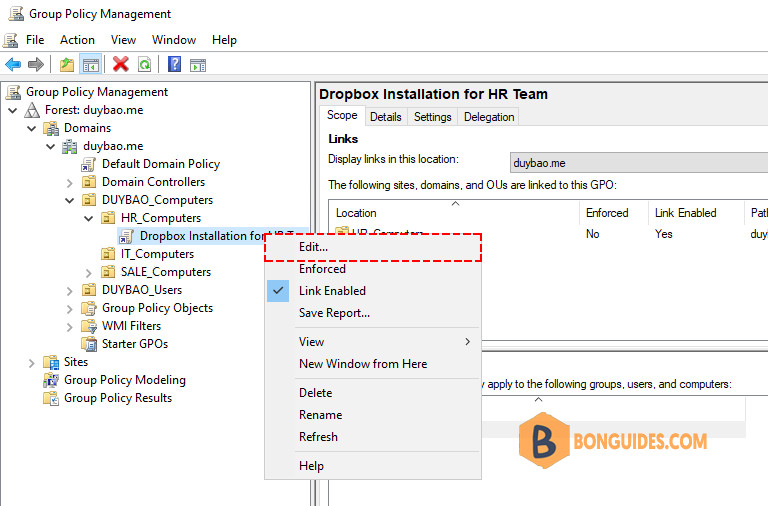
Task: Click the duybao.me domain icon
Action: point(70,146)
